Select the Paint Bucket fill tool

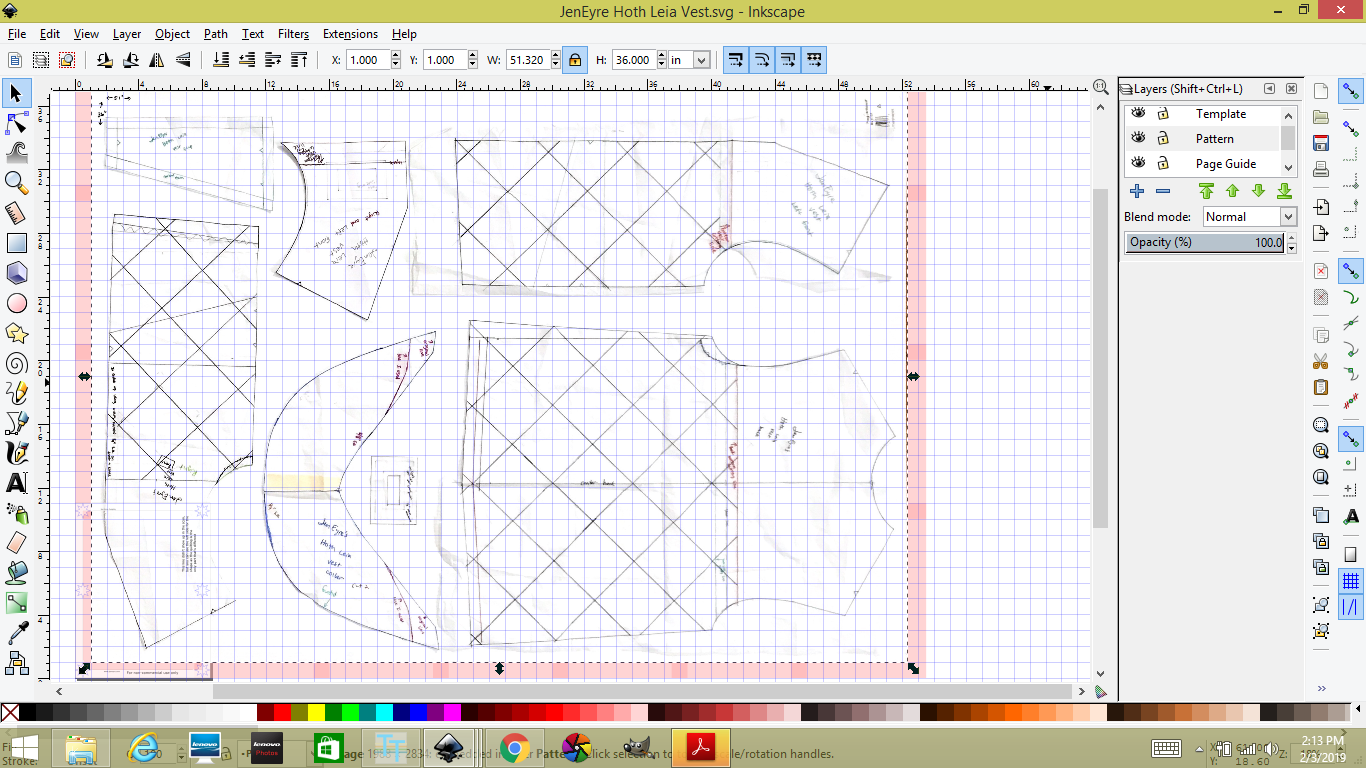click(16, 572)
